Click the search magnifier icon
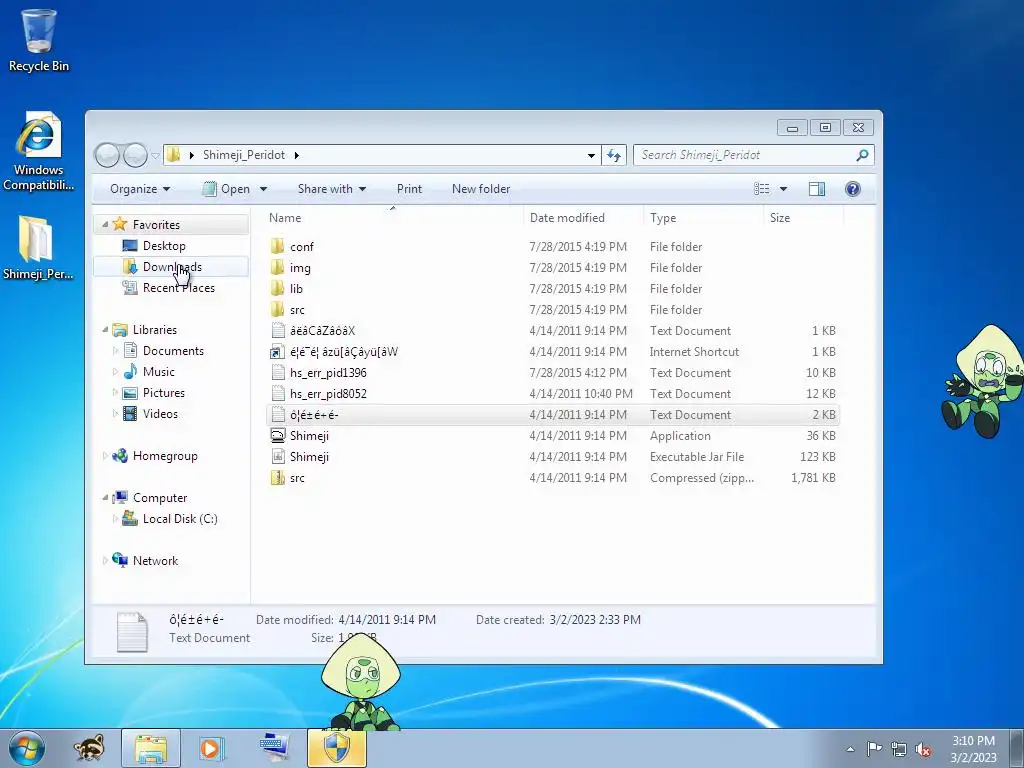This screenshot has width=1024, height=768. coord(862,155)
